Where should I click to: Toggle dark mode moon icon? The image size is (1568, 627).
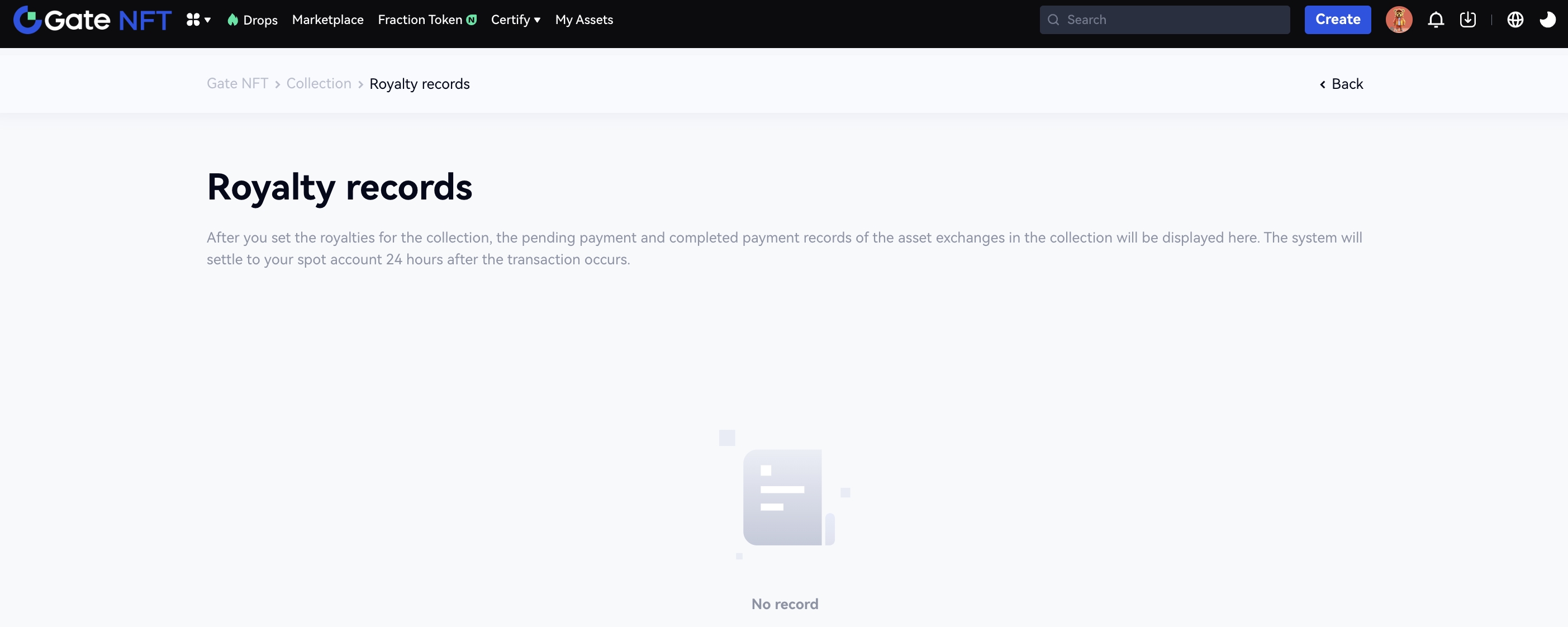pos(1547,20)
